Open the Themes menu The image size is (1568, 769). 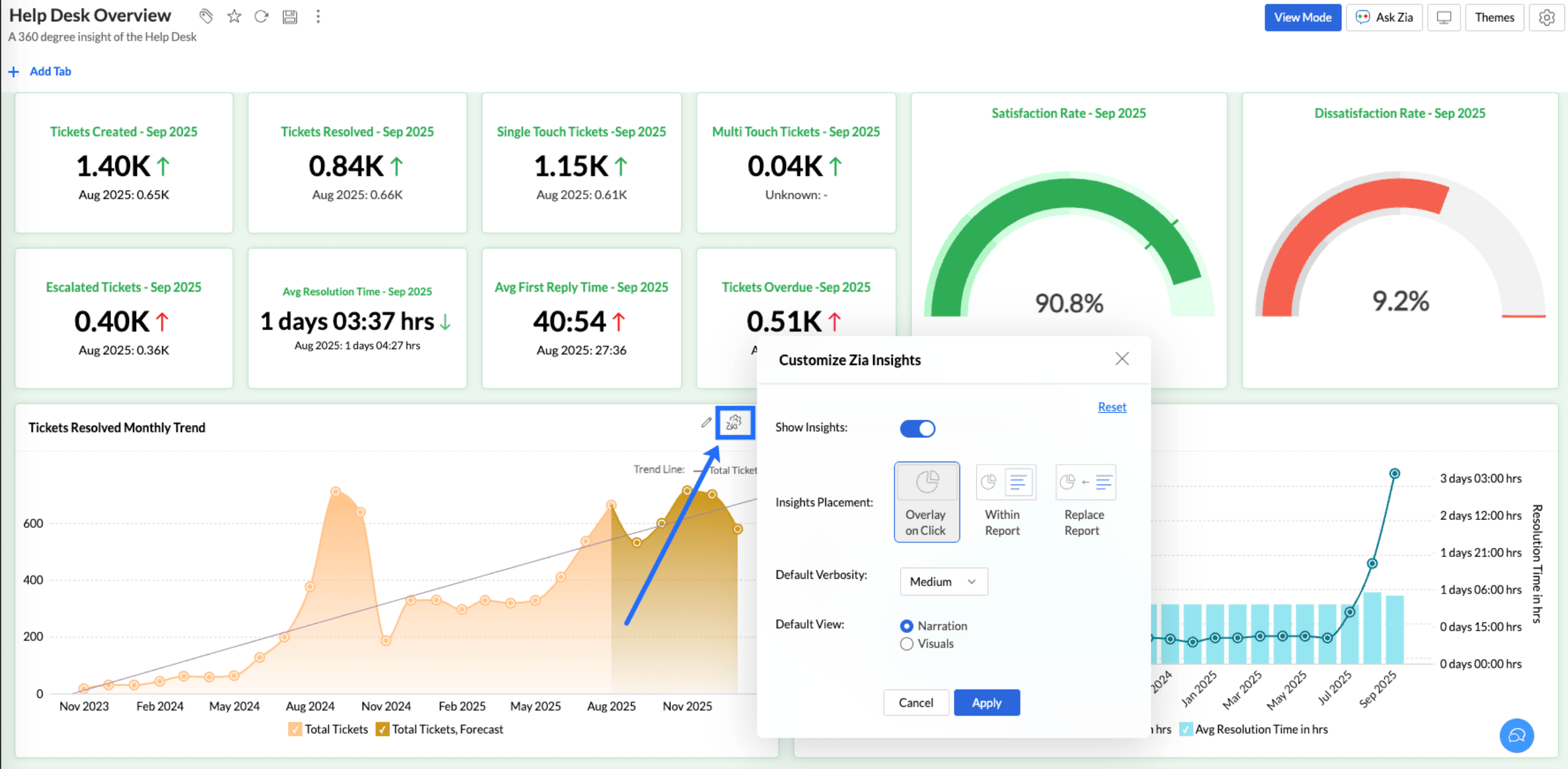[1494, 18]
